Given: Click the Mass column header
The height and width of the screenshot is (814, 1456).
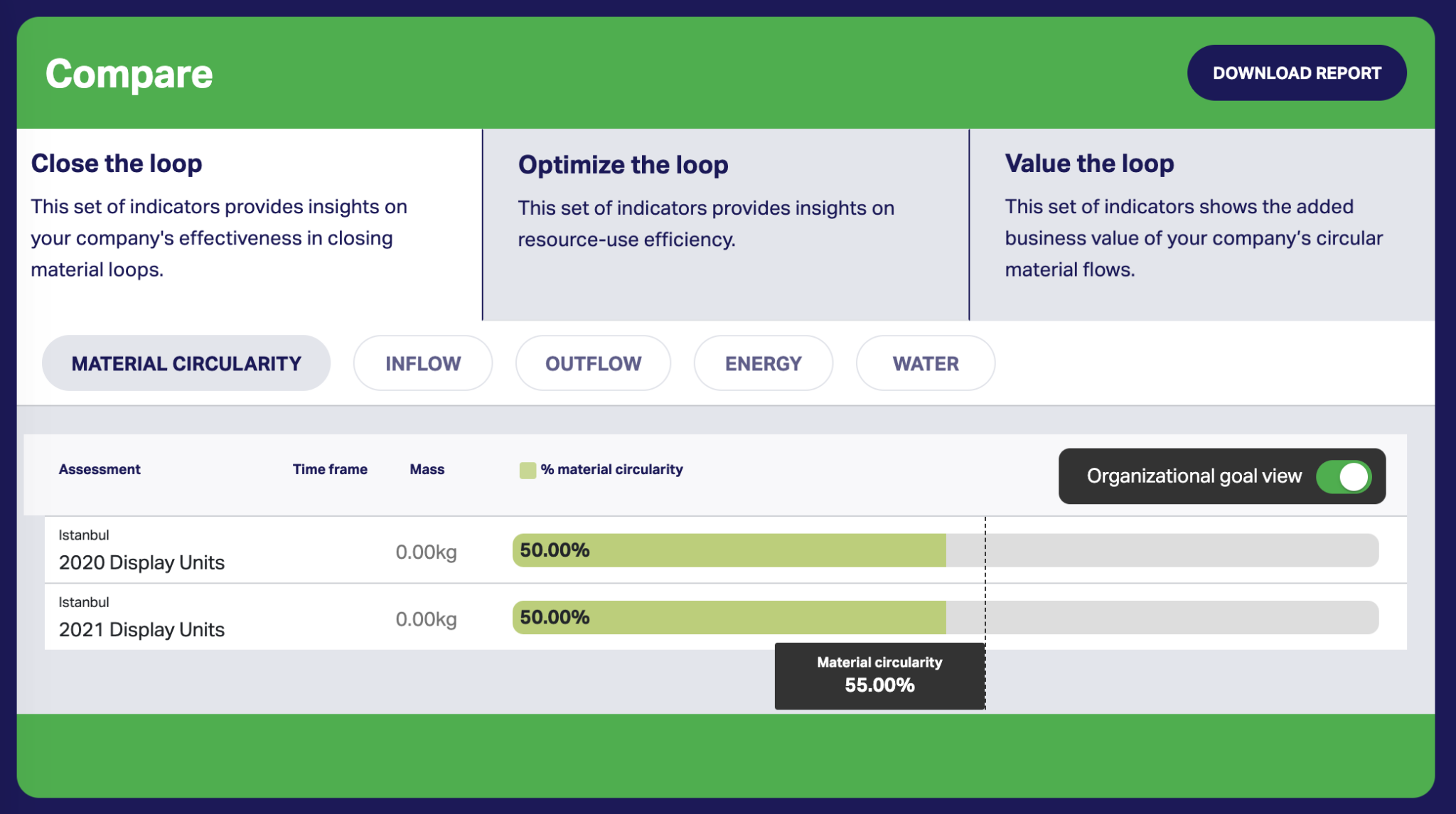Looking at the screenshot, I should (x=427, y=469).
